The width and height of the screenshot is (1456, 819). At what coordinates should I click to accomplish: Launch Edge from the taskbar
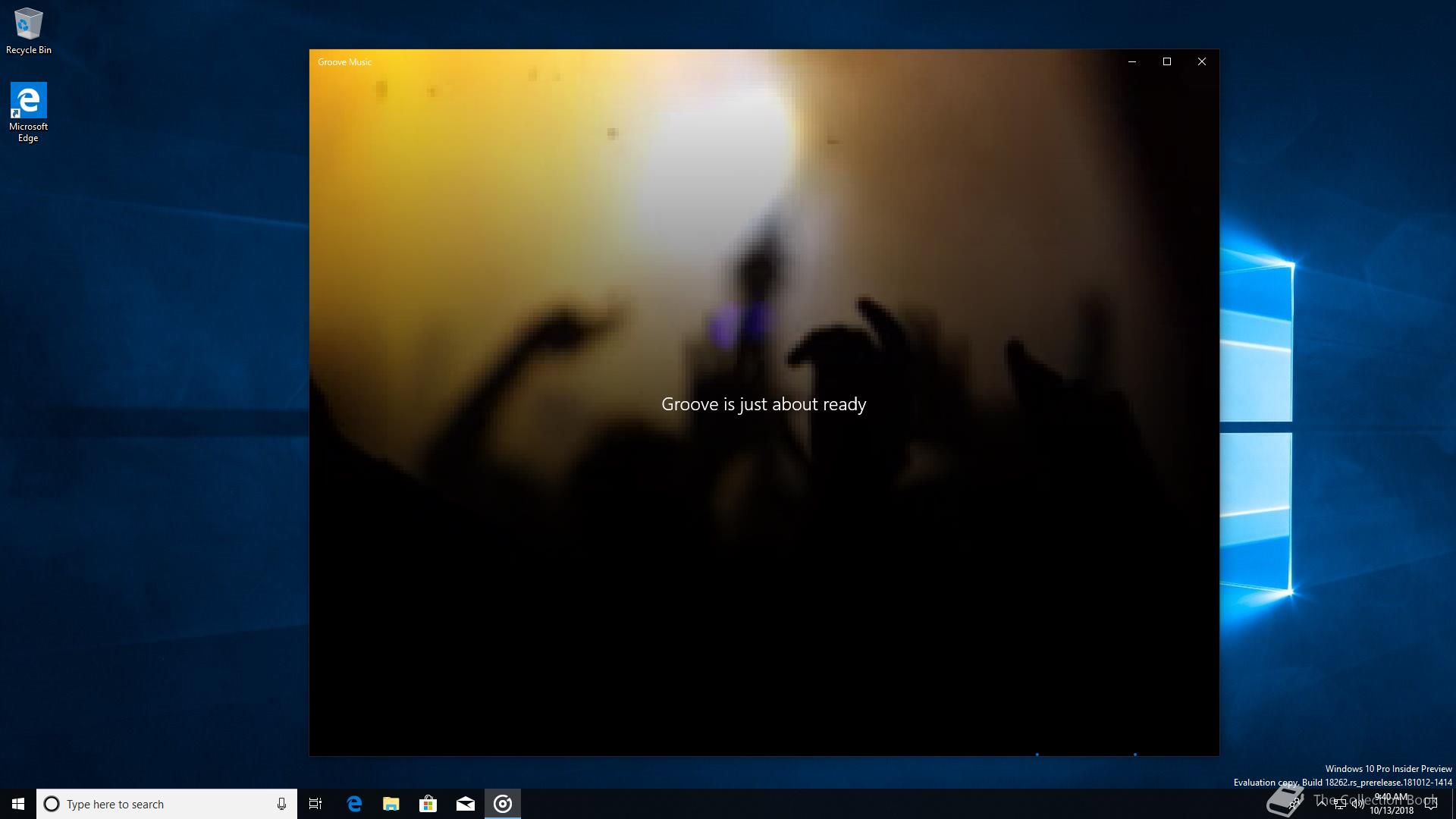tap(354, 804)
